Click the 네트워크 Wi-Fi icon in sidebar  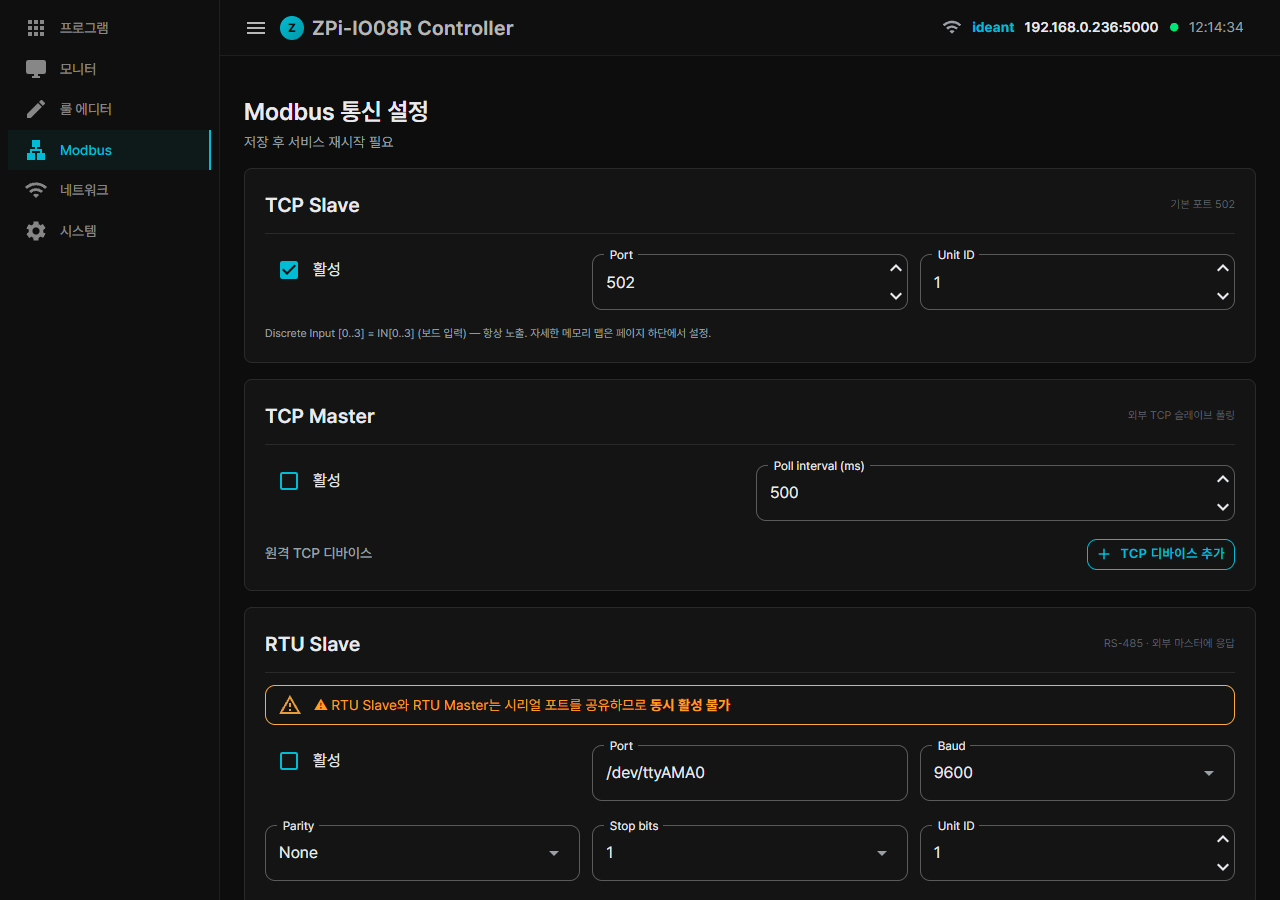coord(36,190)
